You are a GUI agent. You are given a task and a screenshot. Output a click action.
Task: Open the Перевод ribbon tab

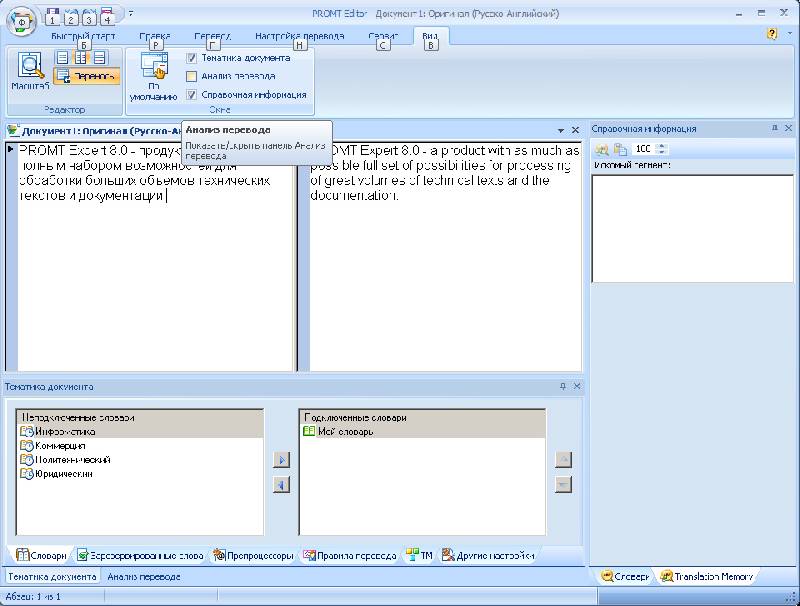pos(212,36)
